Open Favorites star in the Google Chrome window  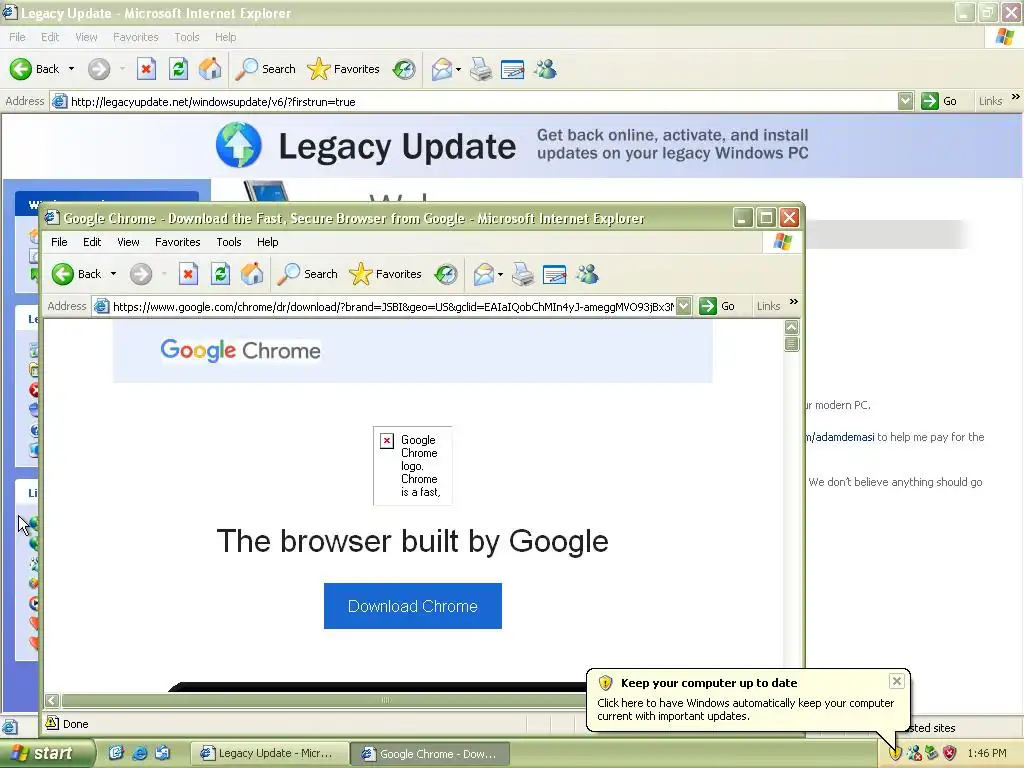pyautogui.click(x=385, y=274)
